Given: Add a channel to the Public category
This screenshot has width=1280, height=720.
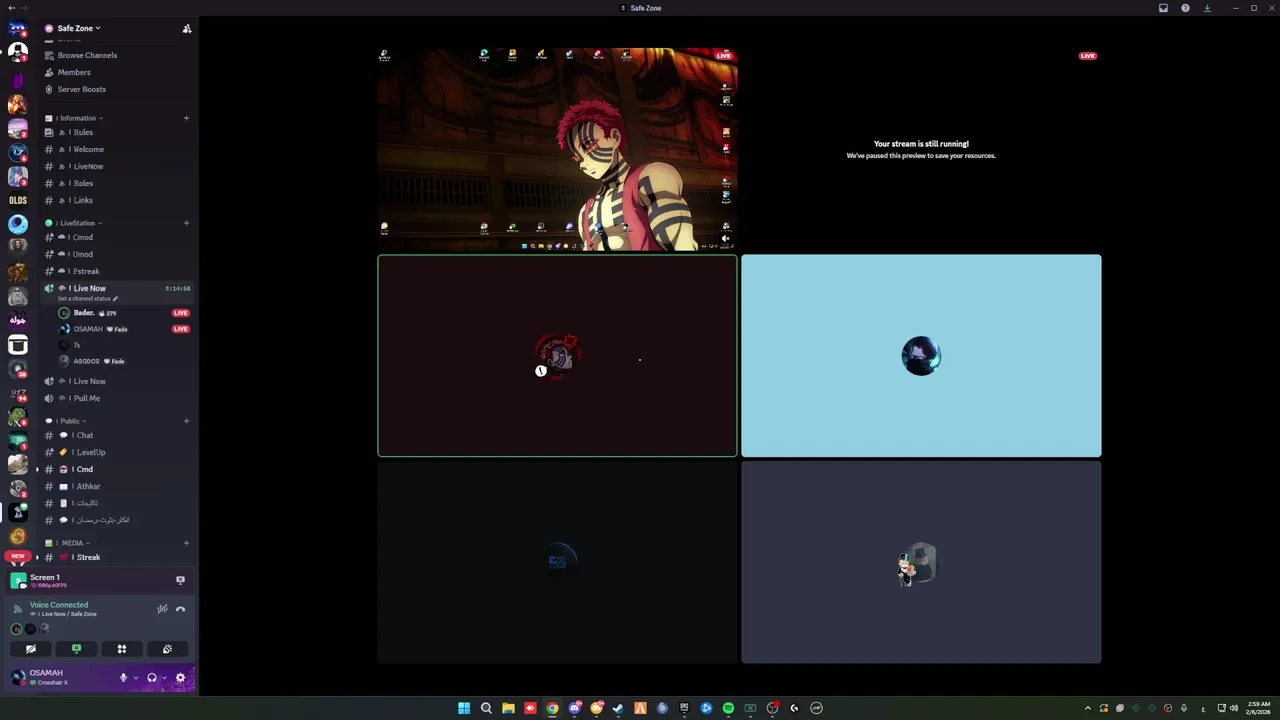Looking at the screenshot, I should click(186, 421).
